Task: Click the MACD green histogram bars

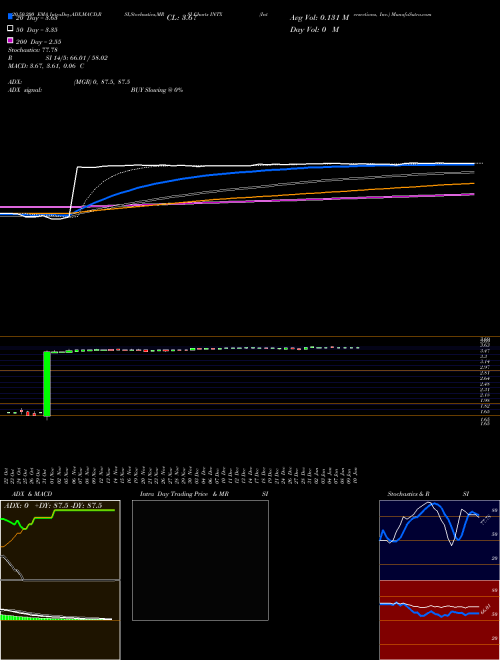Action: 29,617
